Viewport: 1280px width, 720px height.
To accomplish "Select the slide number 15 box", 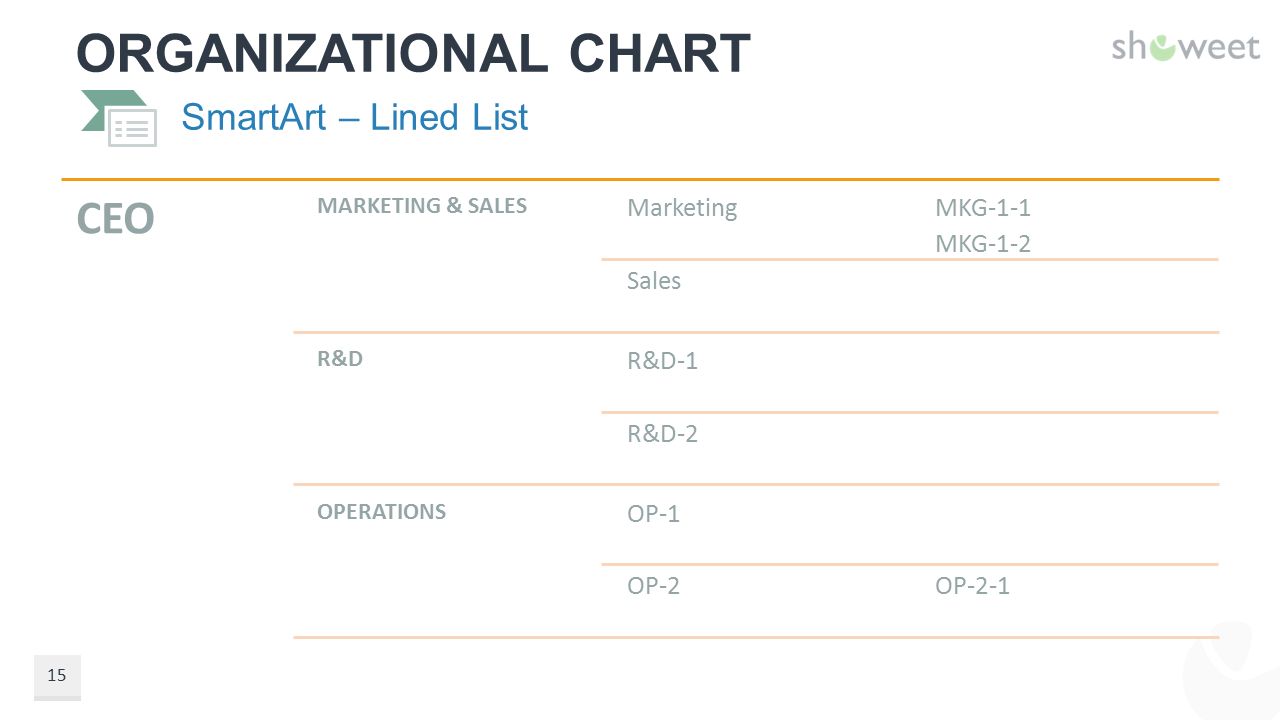I will click(57, 677).
